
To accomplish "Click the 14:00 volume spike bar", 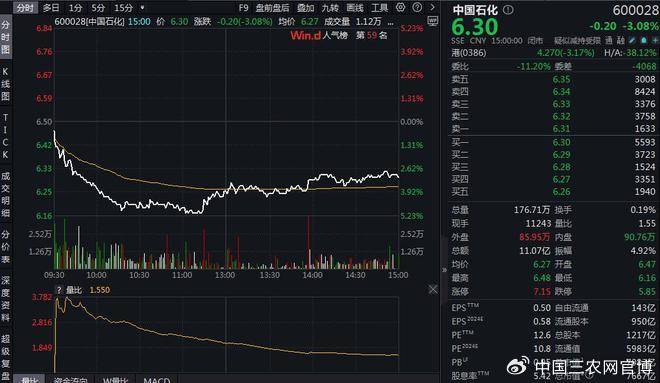I will click(309, 242).
